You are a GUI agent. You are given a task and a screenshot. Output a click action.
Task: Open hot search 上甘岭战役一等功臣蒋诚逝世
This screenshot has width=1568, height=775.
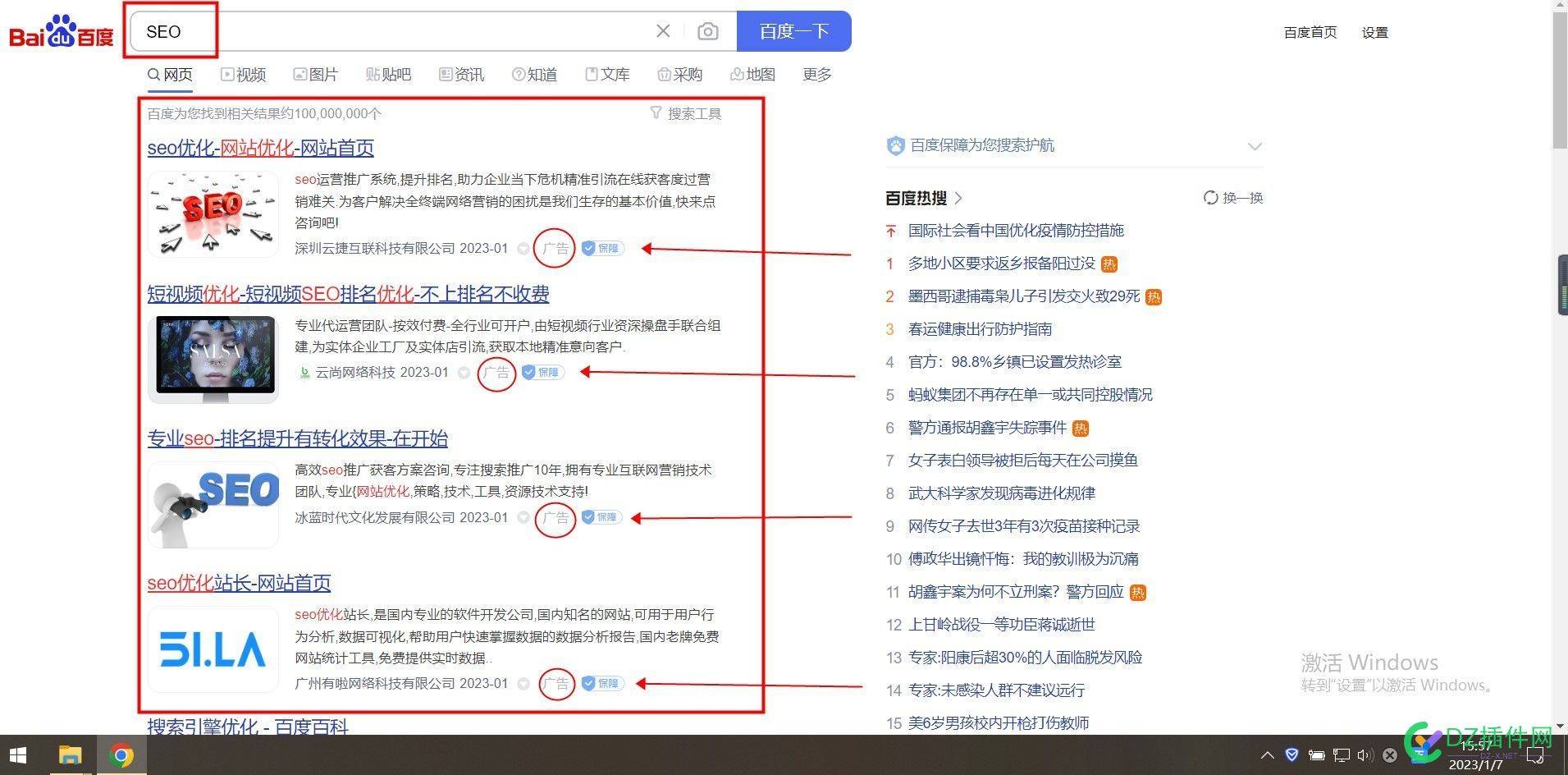(x=1002, y=625)
